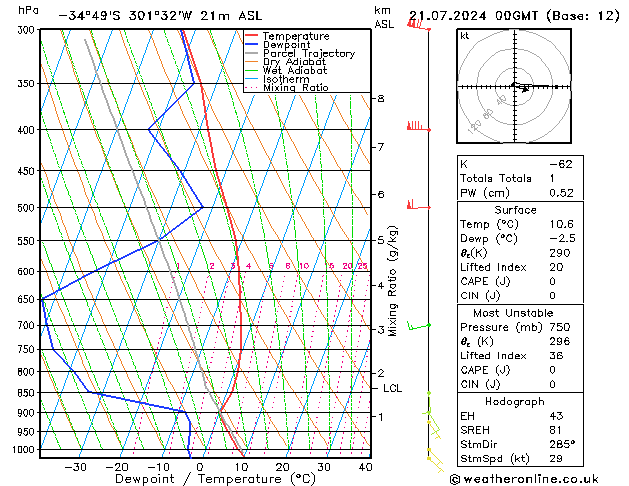Screen dimensions: 629x486
Task: Select the 'Wet Adiabat' legend label
Action: tap(295, 71)
